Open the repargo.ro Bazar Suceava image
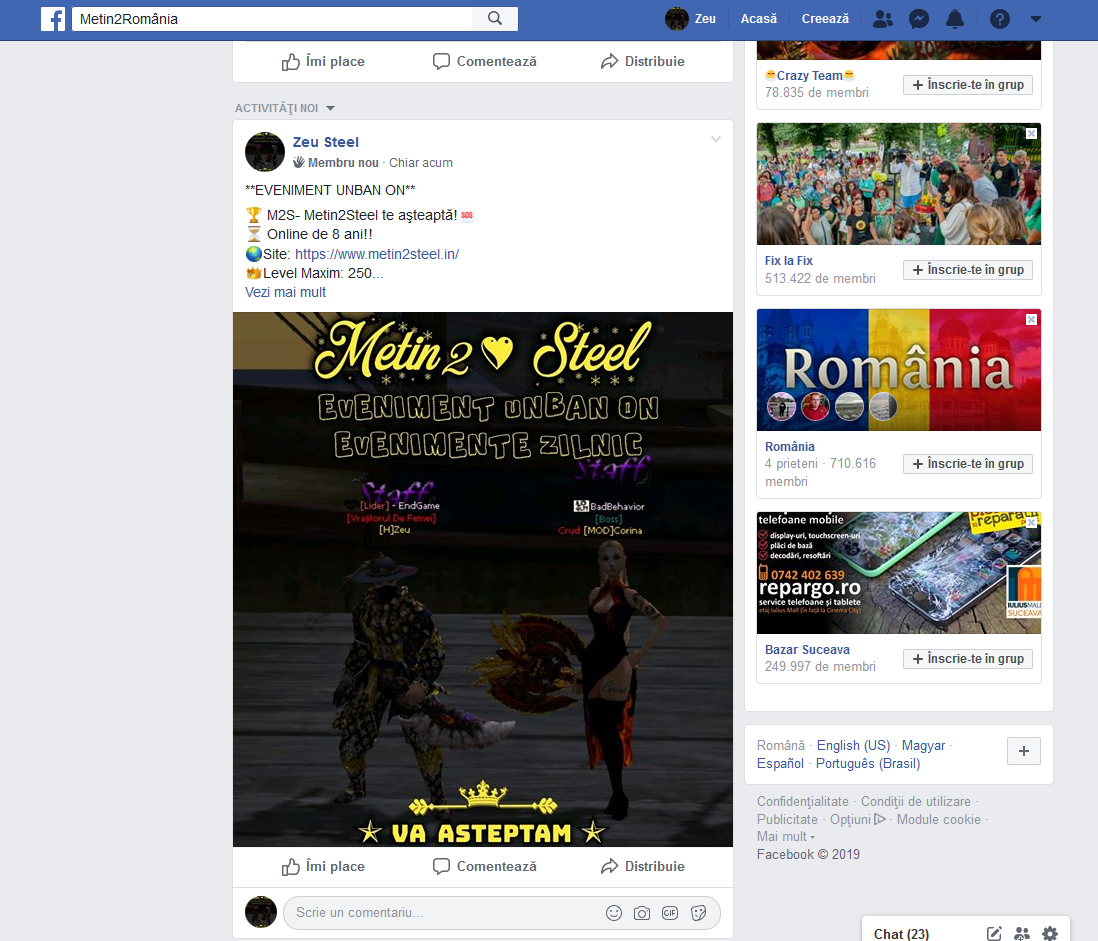Viewport: 1098px width, 941px height. coord(898,573)
